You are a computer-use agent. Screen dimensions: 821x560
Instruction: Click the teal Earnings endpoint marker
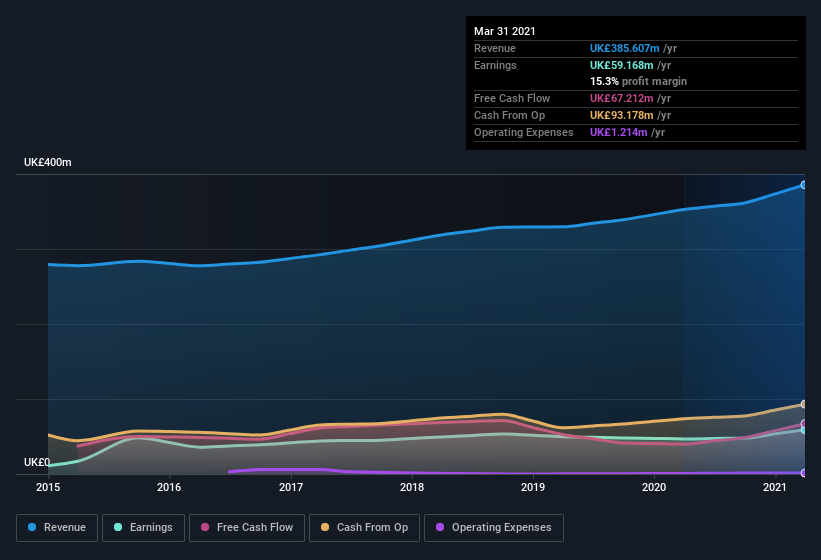804,430
